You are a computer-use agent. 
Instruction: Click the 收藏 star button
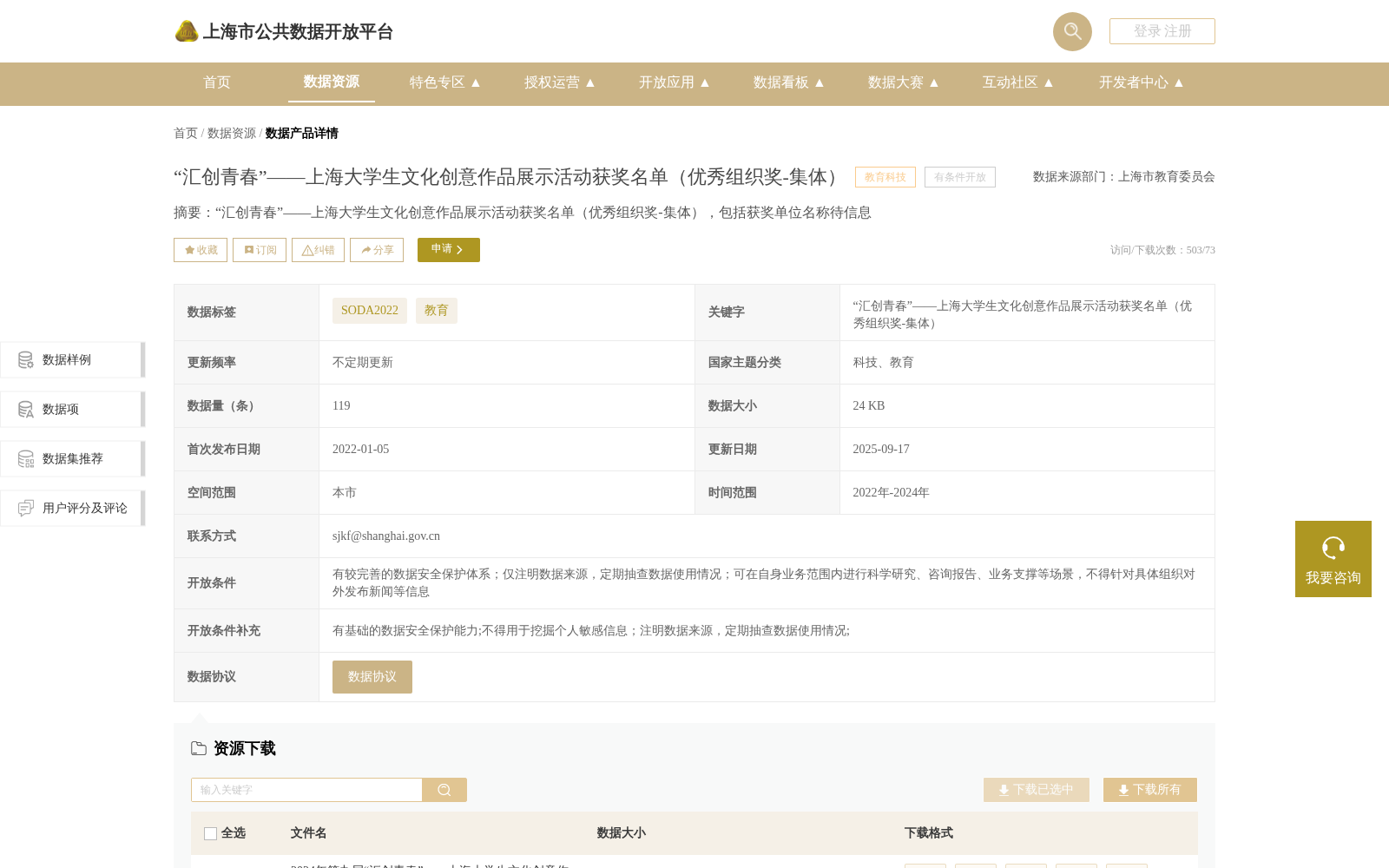[201, 250]
